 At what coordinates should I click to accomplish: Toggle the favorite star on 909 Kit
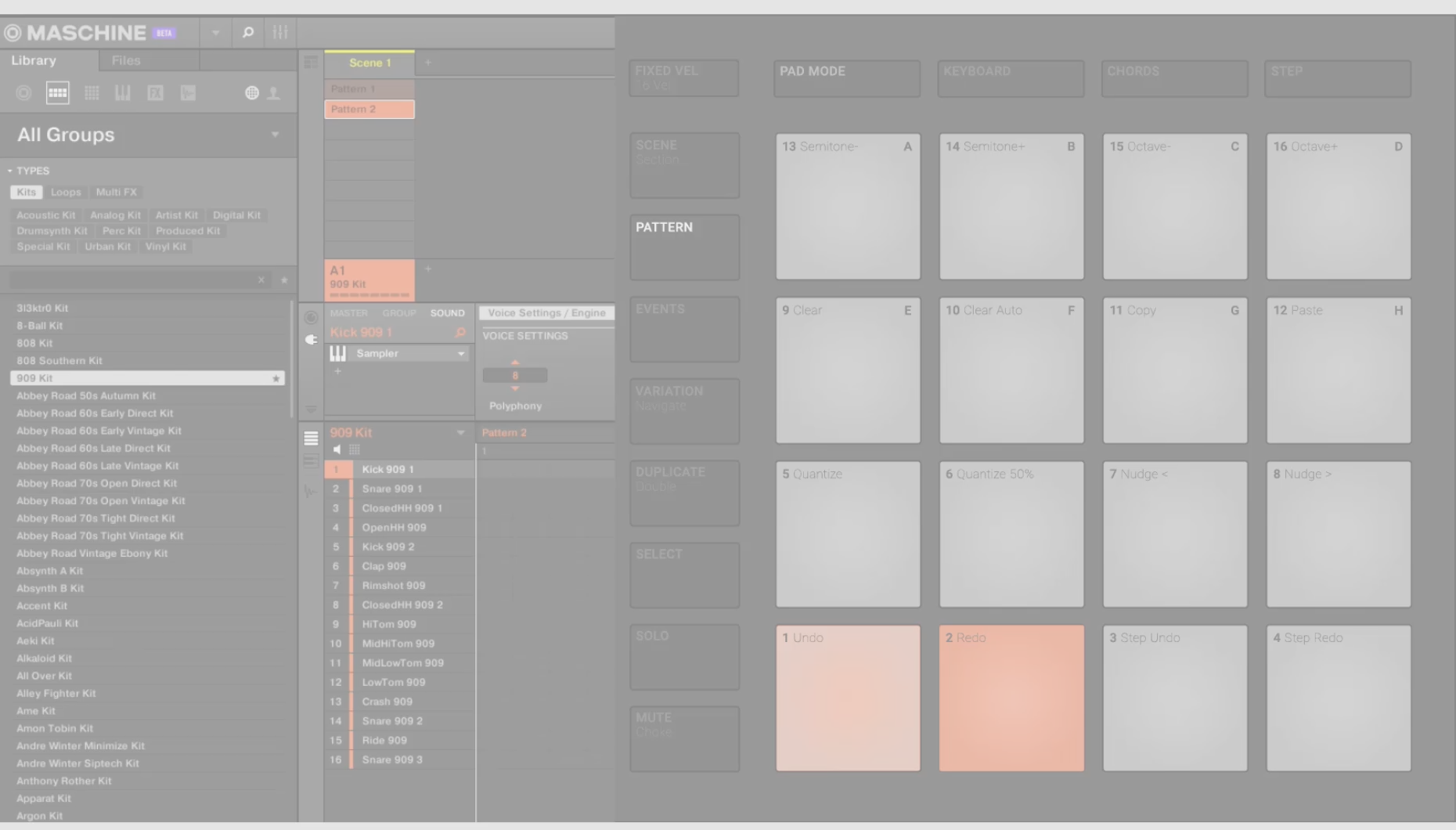pos(276,378)
